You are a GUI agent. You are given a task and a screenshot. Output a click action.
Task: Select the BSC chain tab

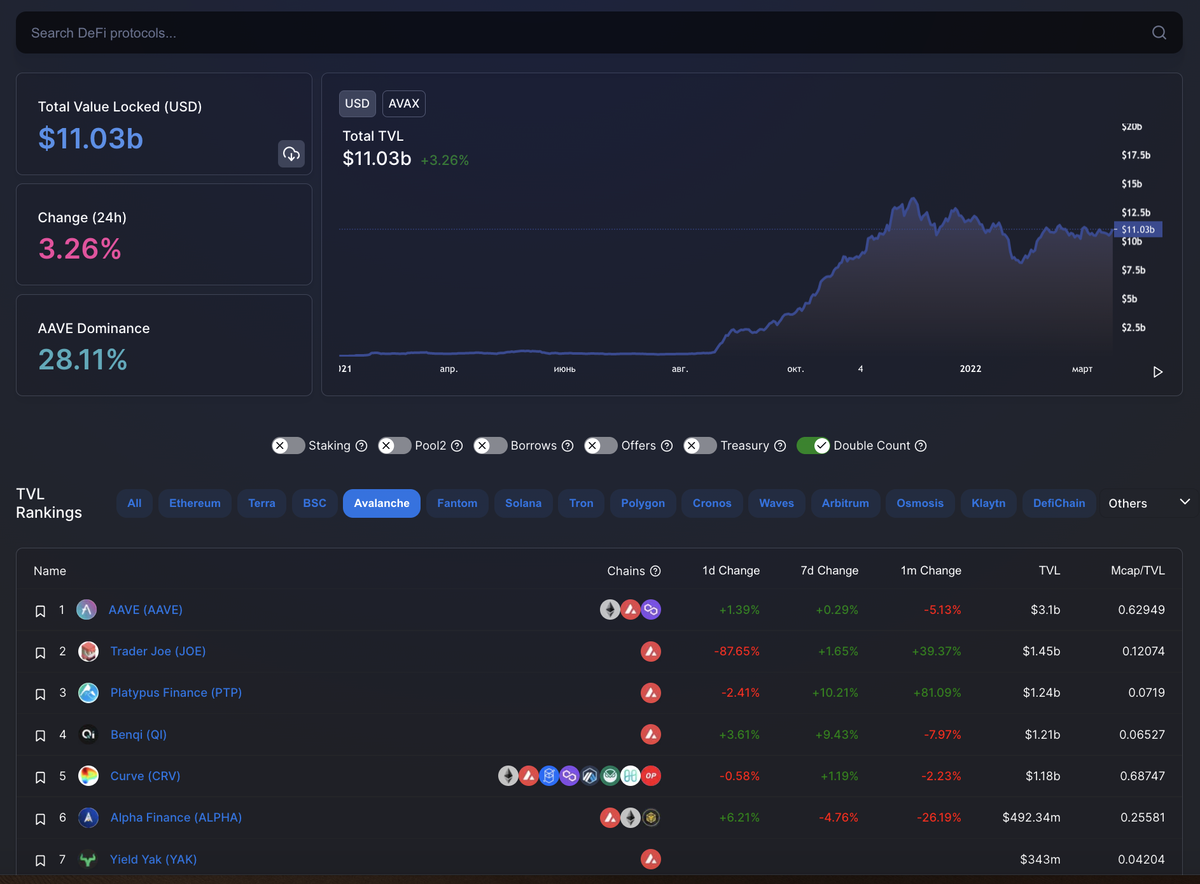click(315, 503)
